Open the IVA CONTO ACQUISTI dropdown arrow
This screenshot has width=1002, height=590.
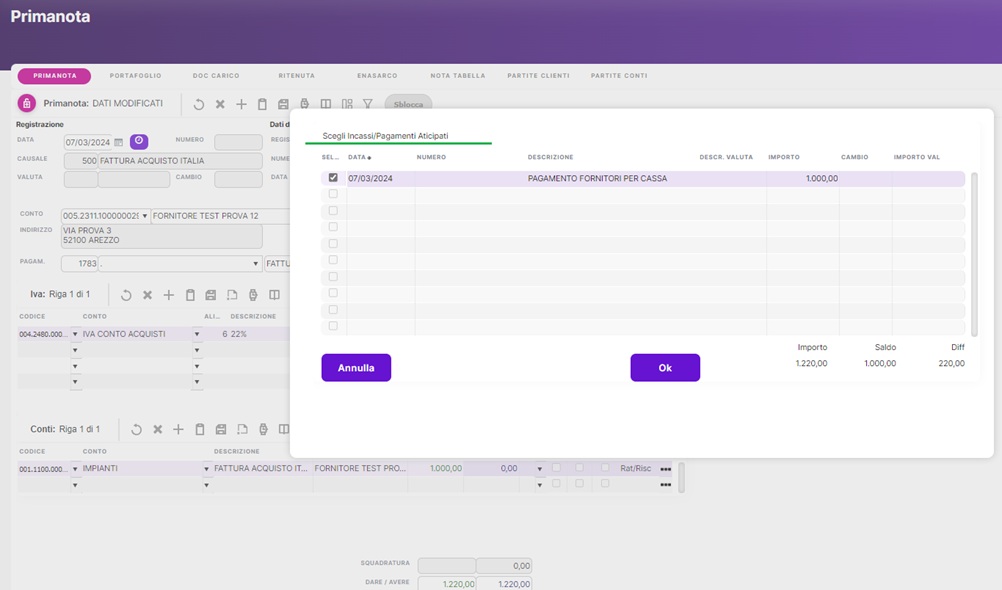tap(197, 334)
